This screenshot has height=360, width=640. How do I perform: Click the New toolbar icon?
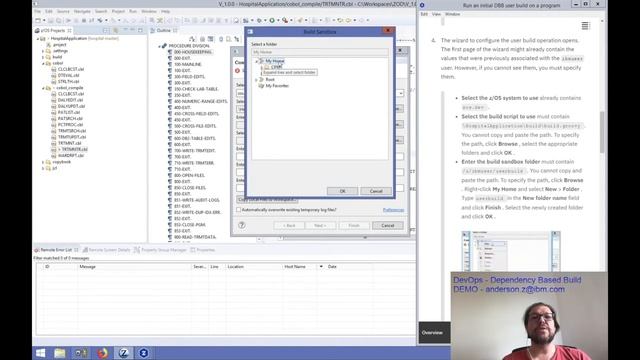click(x=38, y=20)
